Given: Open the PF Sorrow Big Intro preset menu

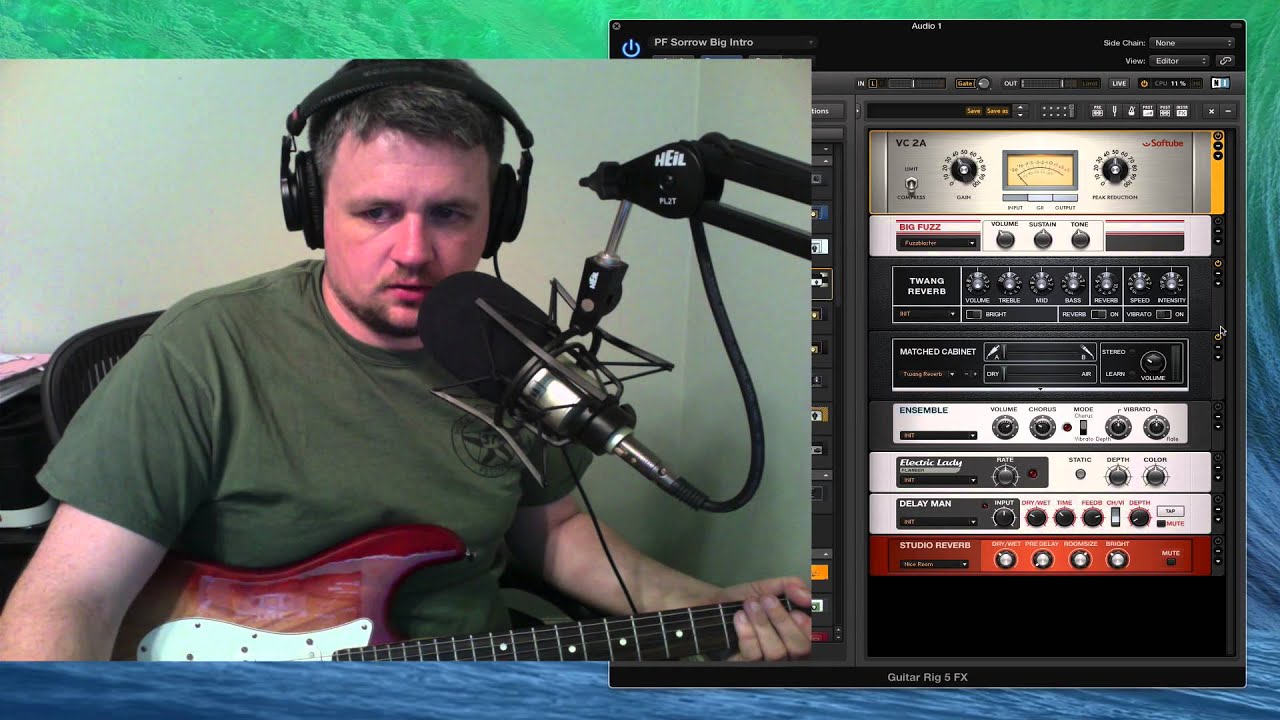Looking at the screenshot, I should pyautogui.click(x=732, y=43).
